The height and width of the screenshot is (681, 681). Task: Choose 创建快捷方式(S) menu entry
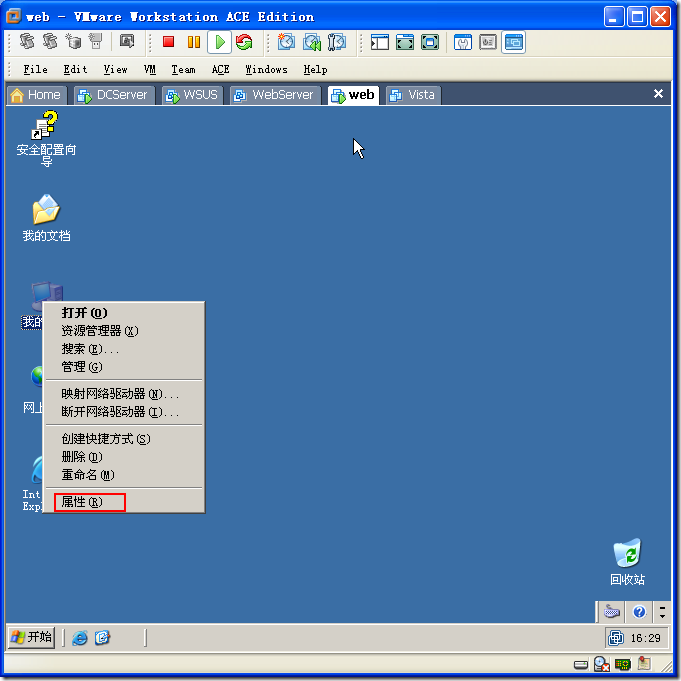(x=124, y=439)
